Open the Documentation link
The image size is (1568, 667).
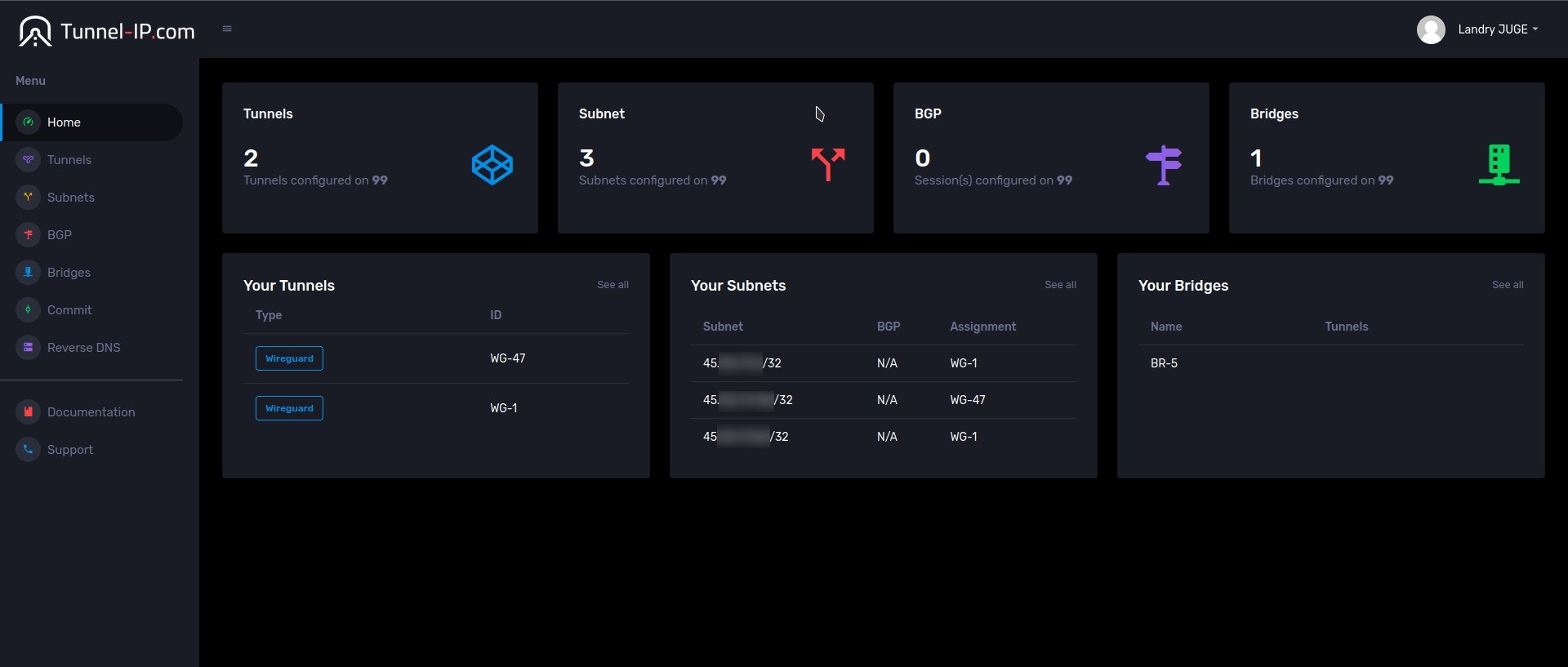click(91, 412)
